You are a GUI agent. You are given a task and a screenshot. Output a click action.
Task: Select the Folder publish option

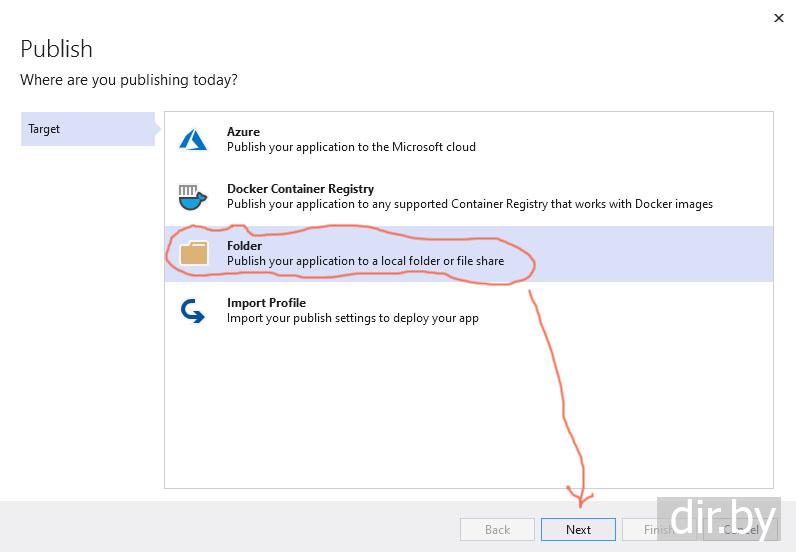(x=469, y=253)
